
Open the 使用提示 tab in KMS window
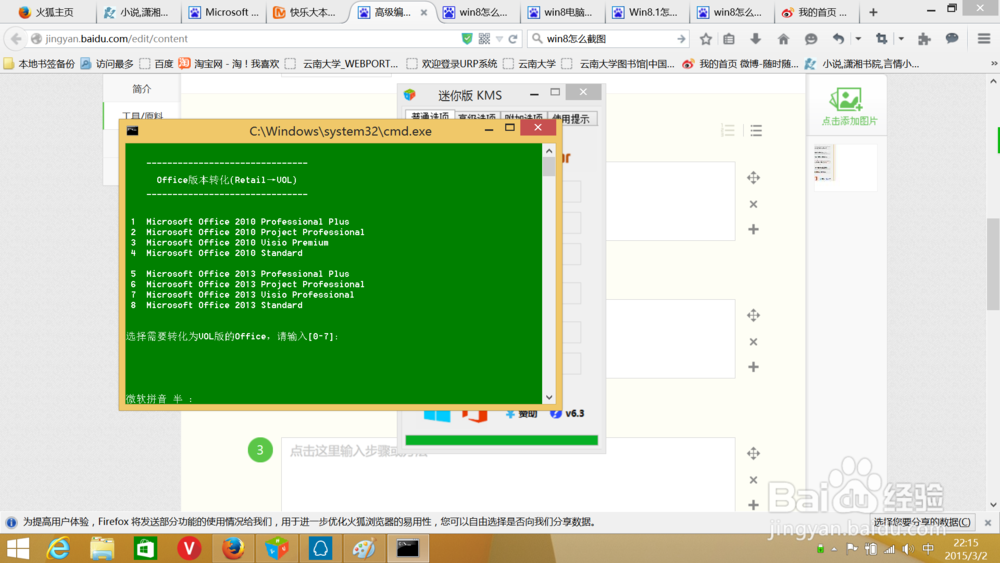(571, 119)
